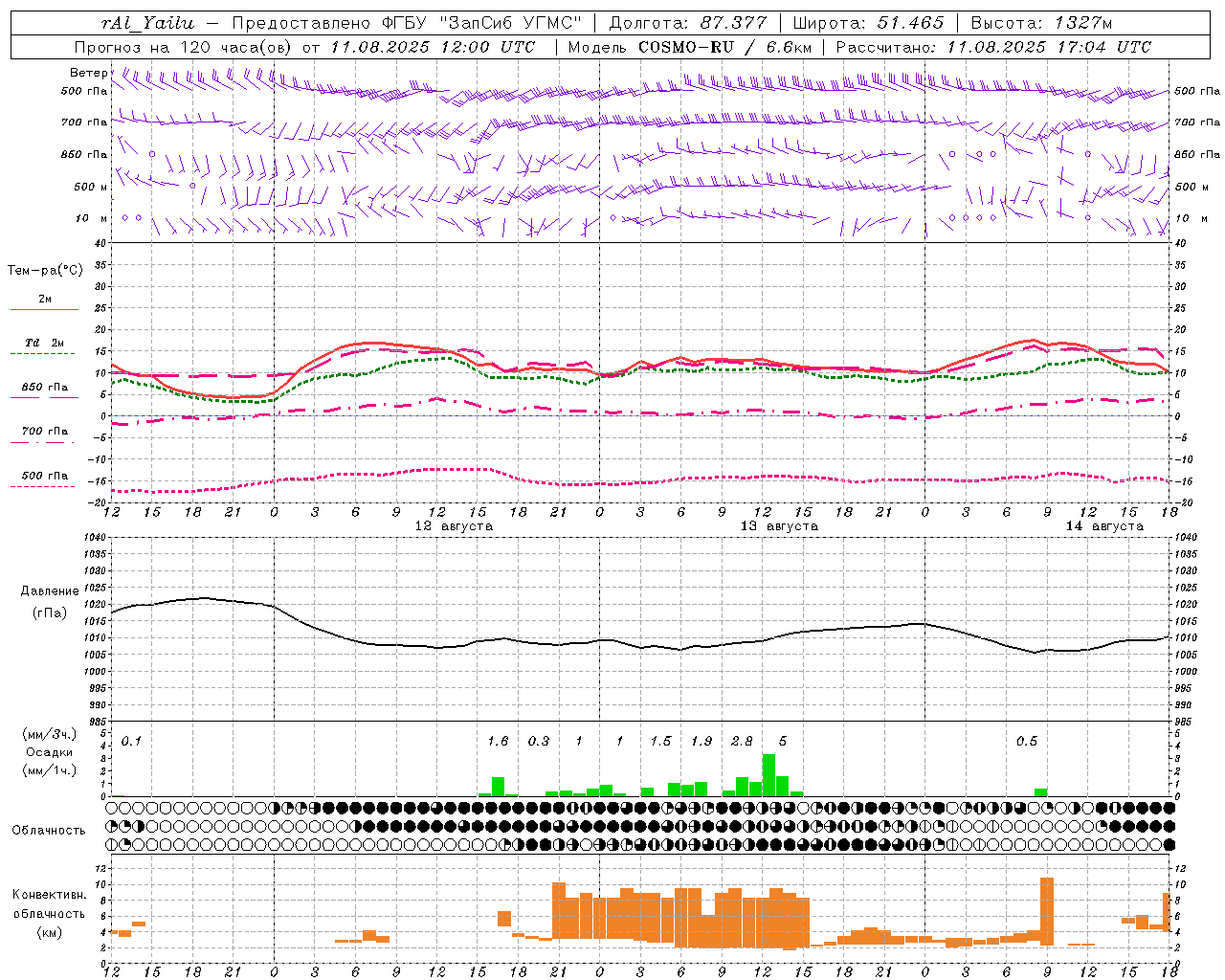Viewport: 1225px width, 980px height.
Task: Select the longitude value Долгота: 87.377
Action: pos(688,23)
